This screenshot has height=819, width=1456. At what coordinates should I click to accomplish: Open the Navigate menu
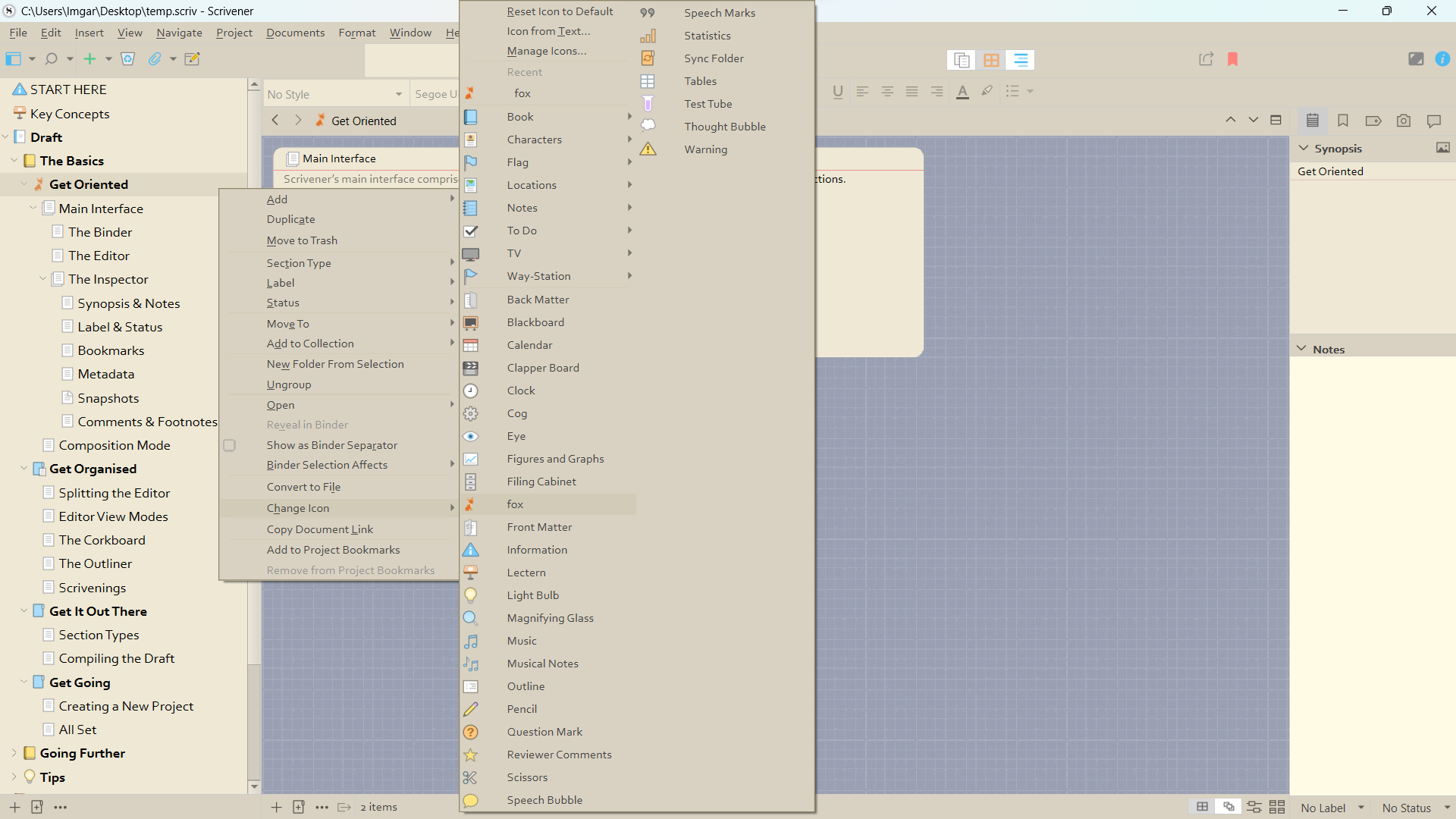[x=179, y=33]
